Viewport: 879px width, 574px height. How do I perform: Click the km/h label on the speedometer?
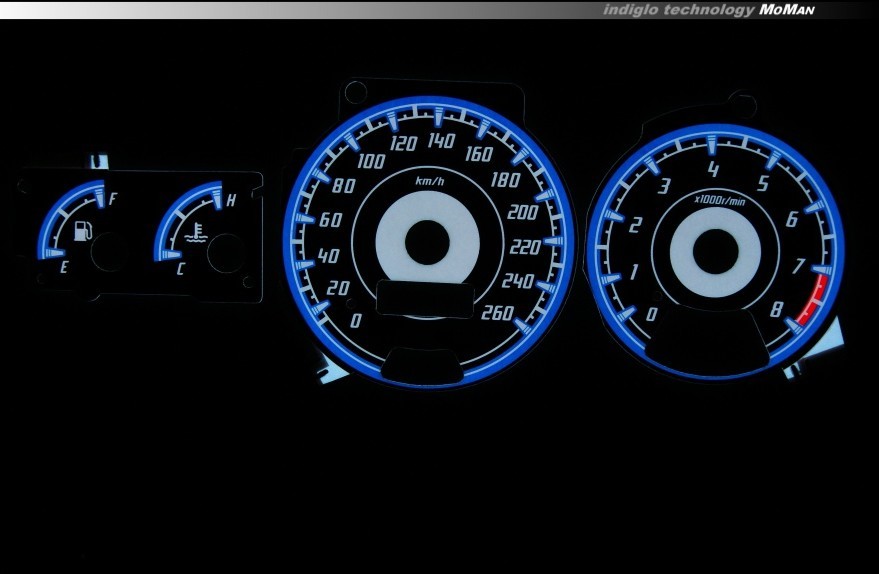(x=431, y=181)
